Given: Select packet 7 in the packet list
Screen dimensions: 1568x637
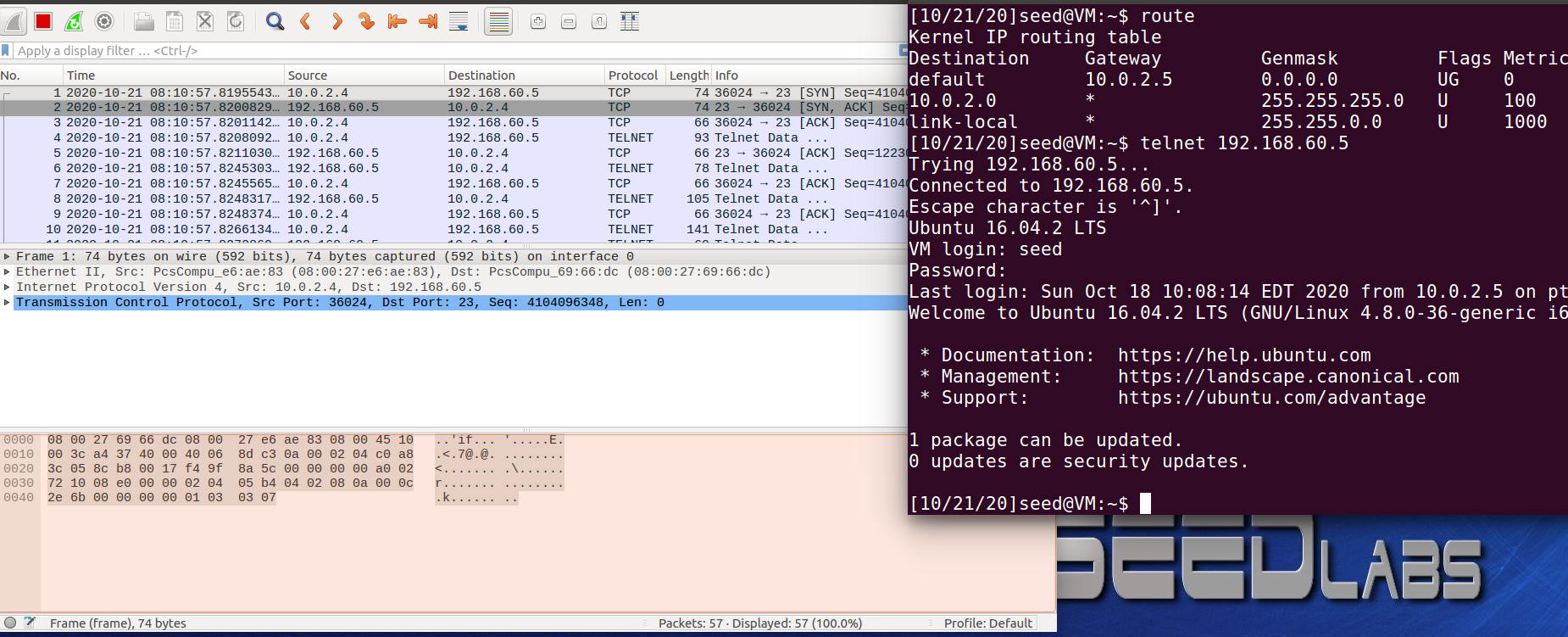Looking at the screenshot, I should pos(453,184).
